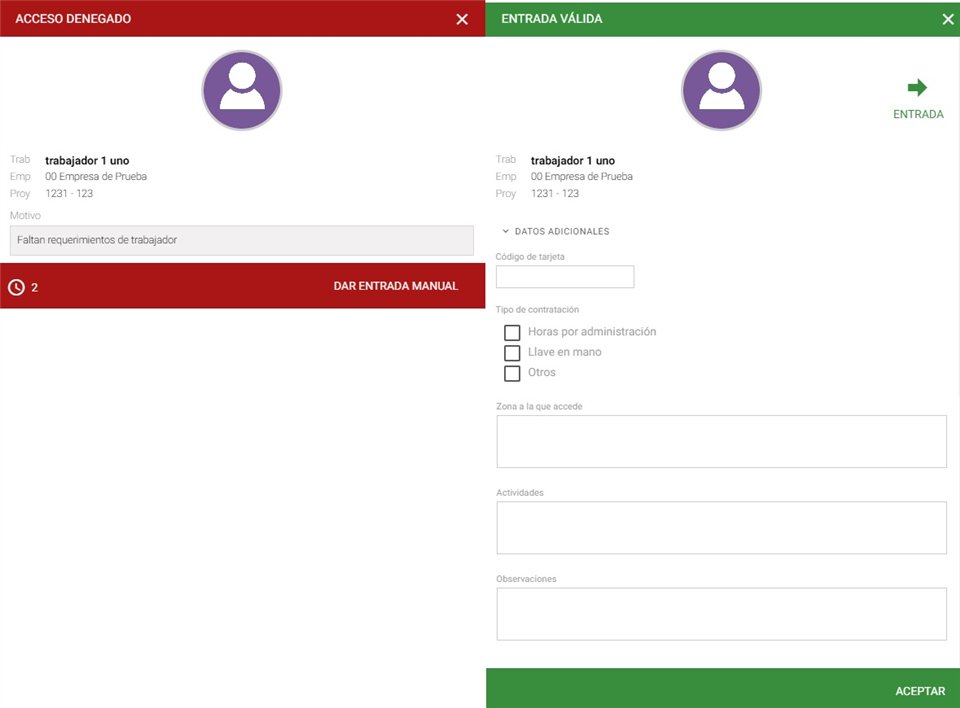This screenshot has width=960, height=708.
Task: Focus the Código de tarjeta field
Action: [565, 277]
